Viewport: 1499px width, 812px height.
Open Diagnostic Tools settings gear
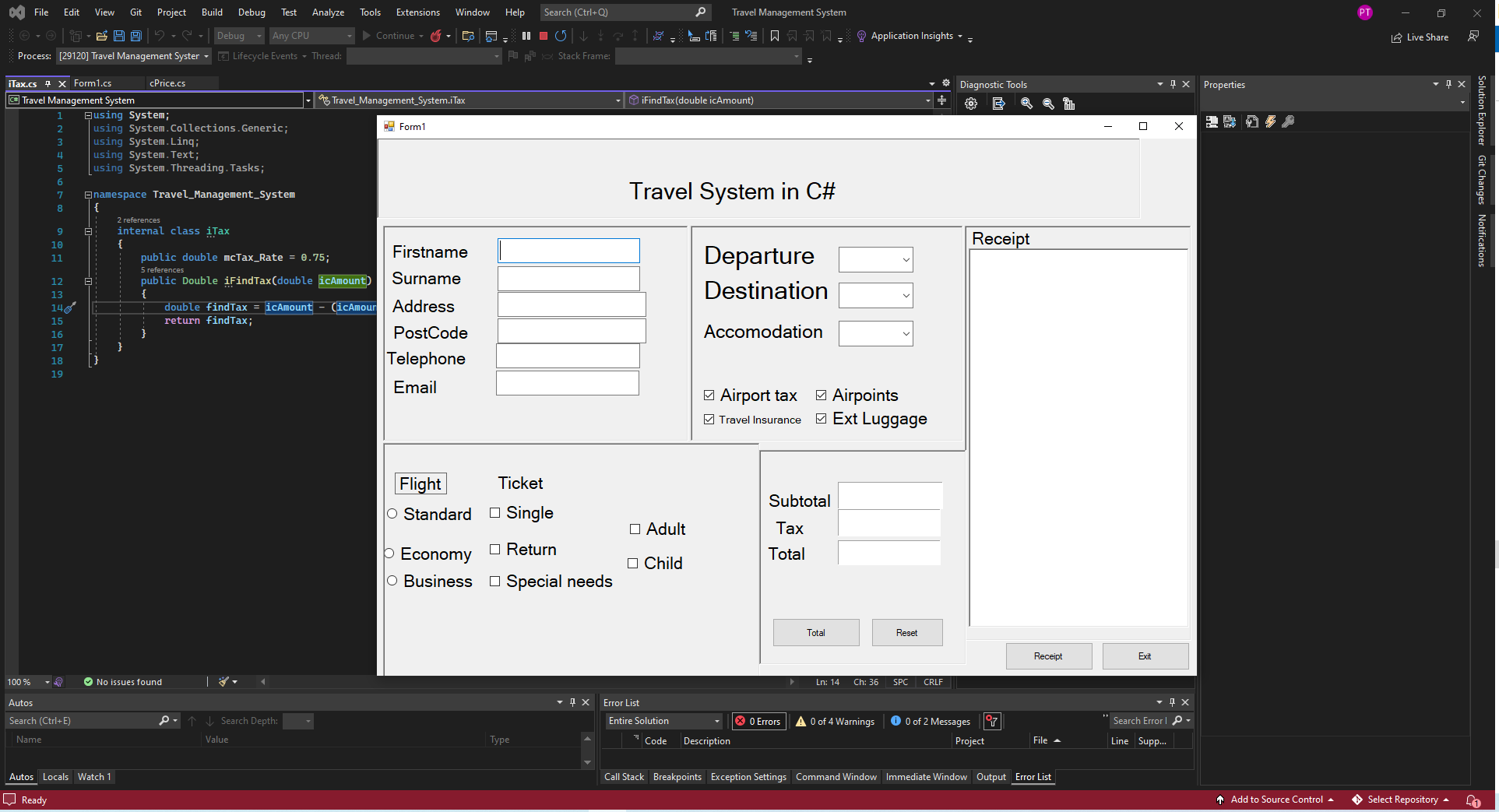click(971, 104)
